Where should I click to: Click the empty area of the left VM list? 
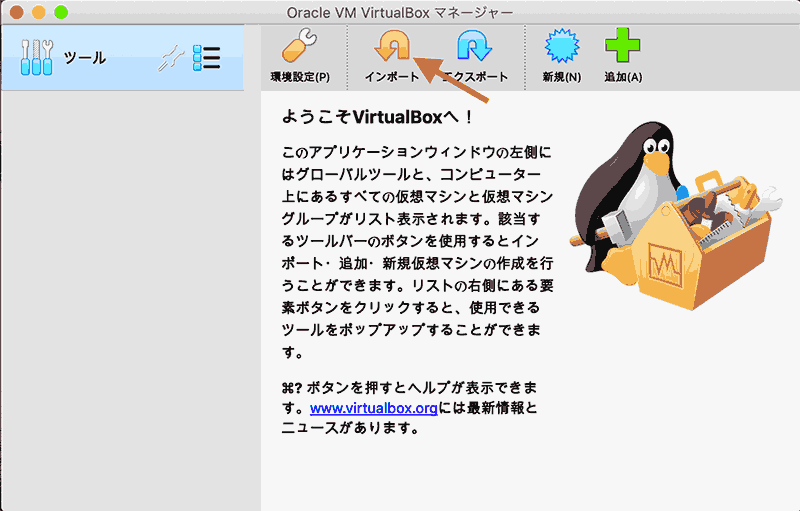(x=130, y=300)
